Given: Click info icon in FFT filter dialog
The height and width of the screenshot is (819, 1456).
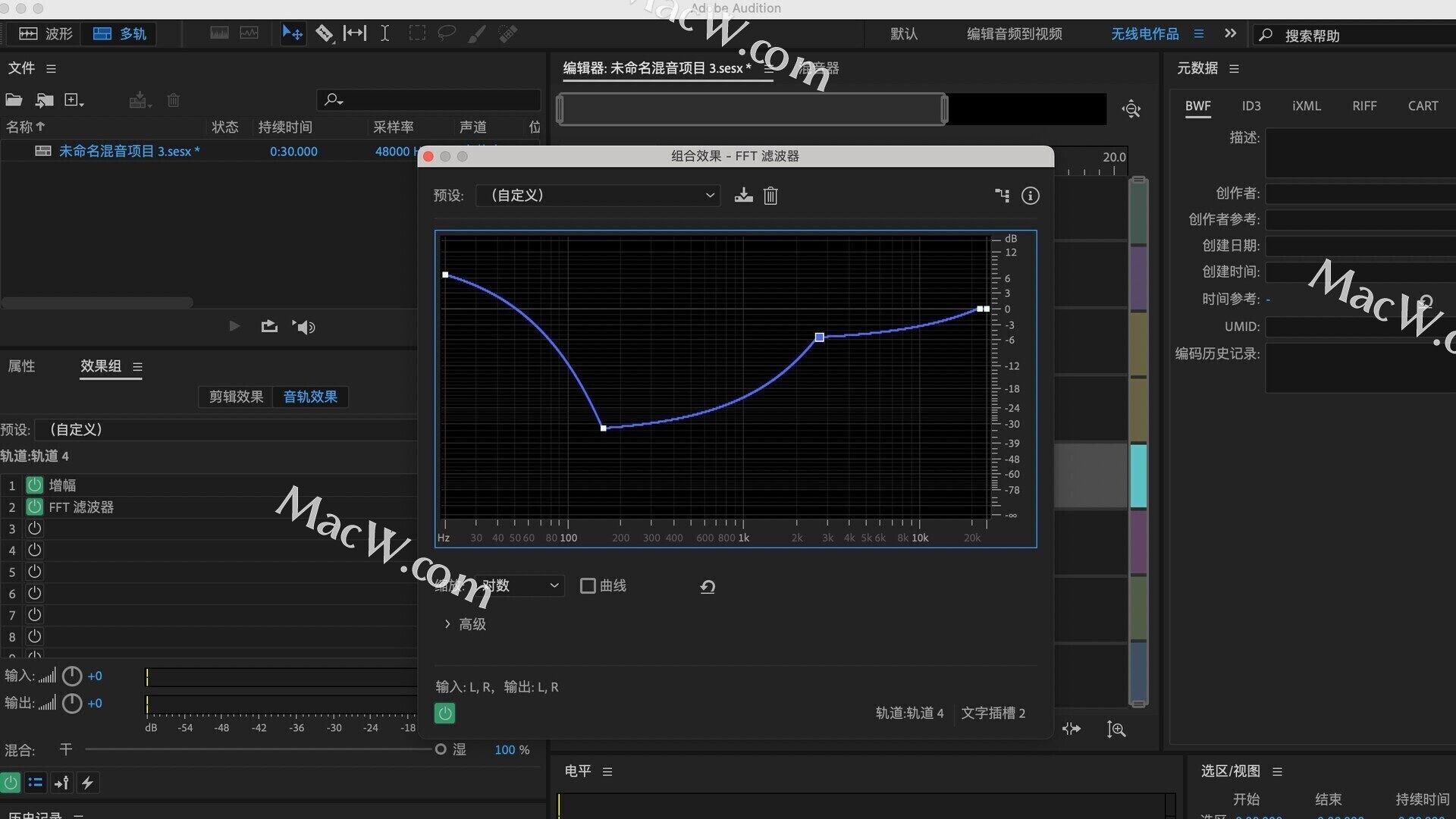Looking at the screenshot, I should click(1030, 196).
